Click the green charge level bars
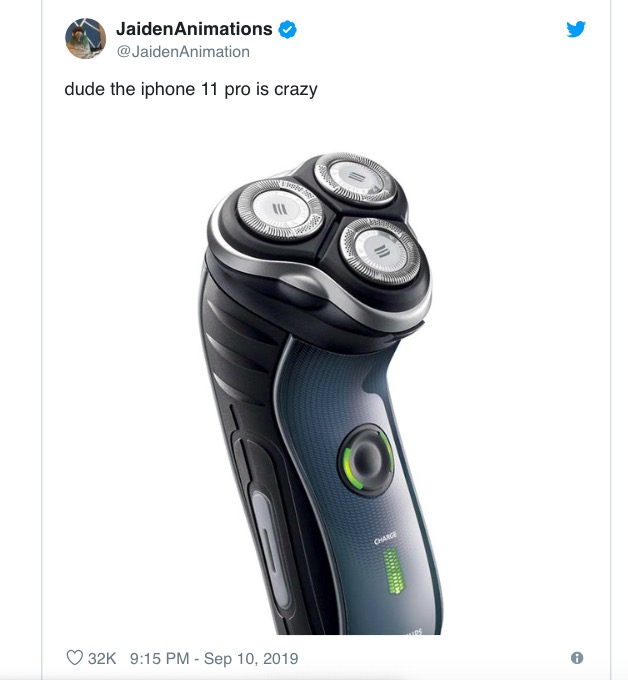Screen dimensions: 628x680 tap(395, 571)
